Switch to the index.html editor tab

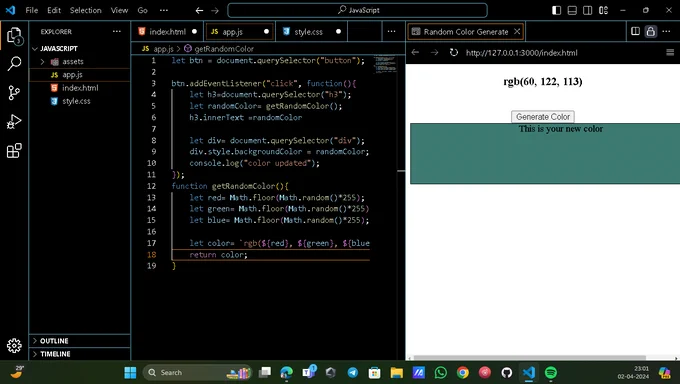click(167, 32)
